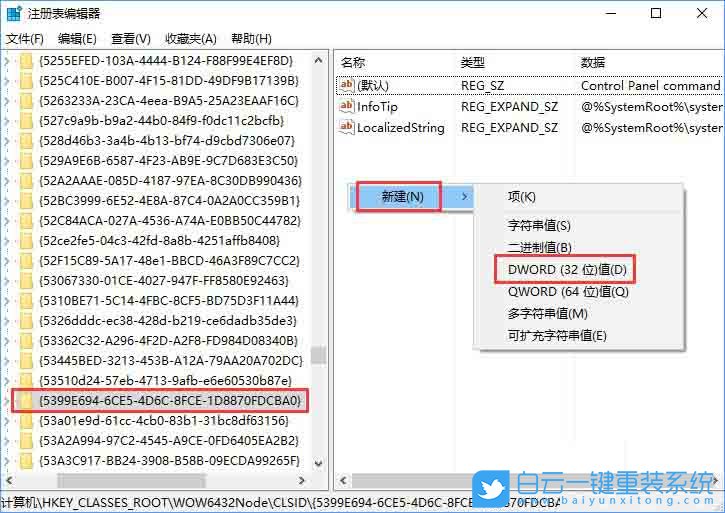Click folder icon of {529A9E6B-6587-4F23-AB9E-9C7D683E3C50}
725x513 pixels.
point(26,161)
